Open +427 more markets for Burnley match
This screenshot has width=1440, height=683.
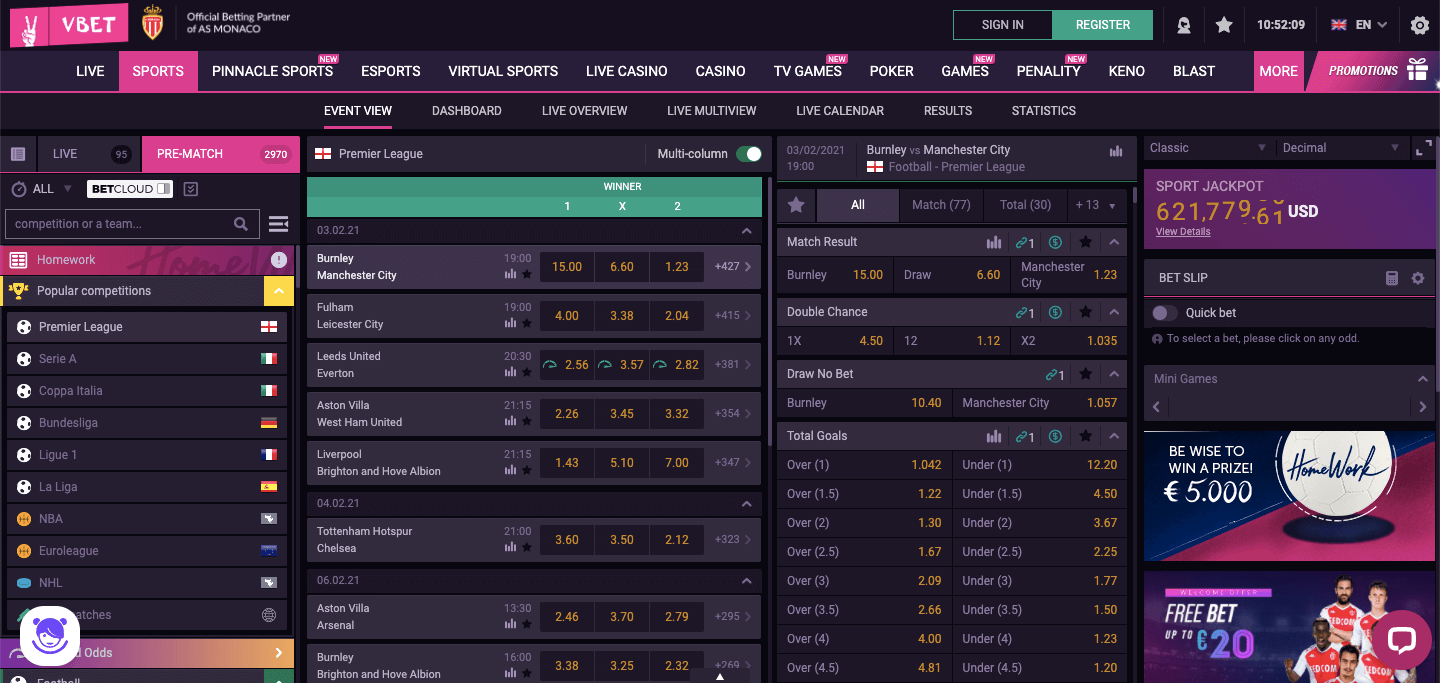pos(733,266)
